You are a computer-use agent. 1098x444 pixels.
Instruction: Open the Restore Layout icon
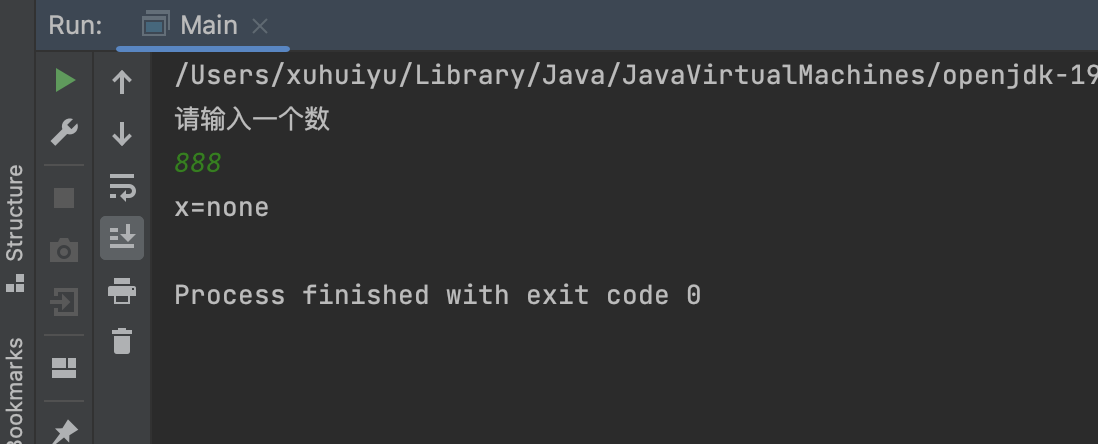pyautogui.click(x=64, y=368)
